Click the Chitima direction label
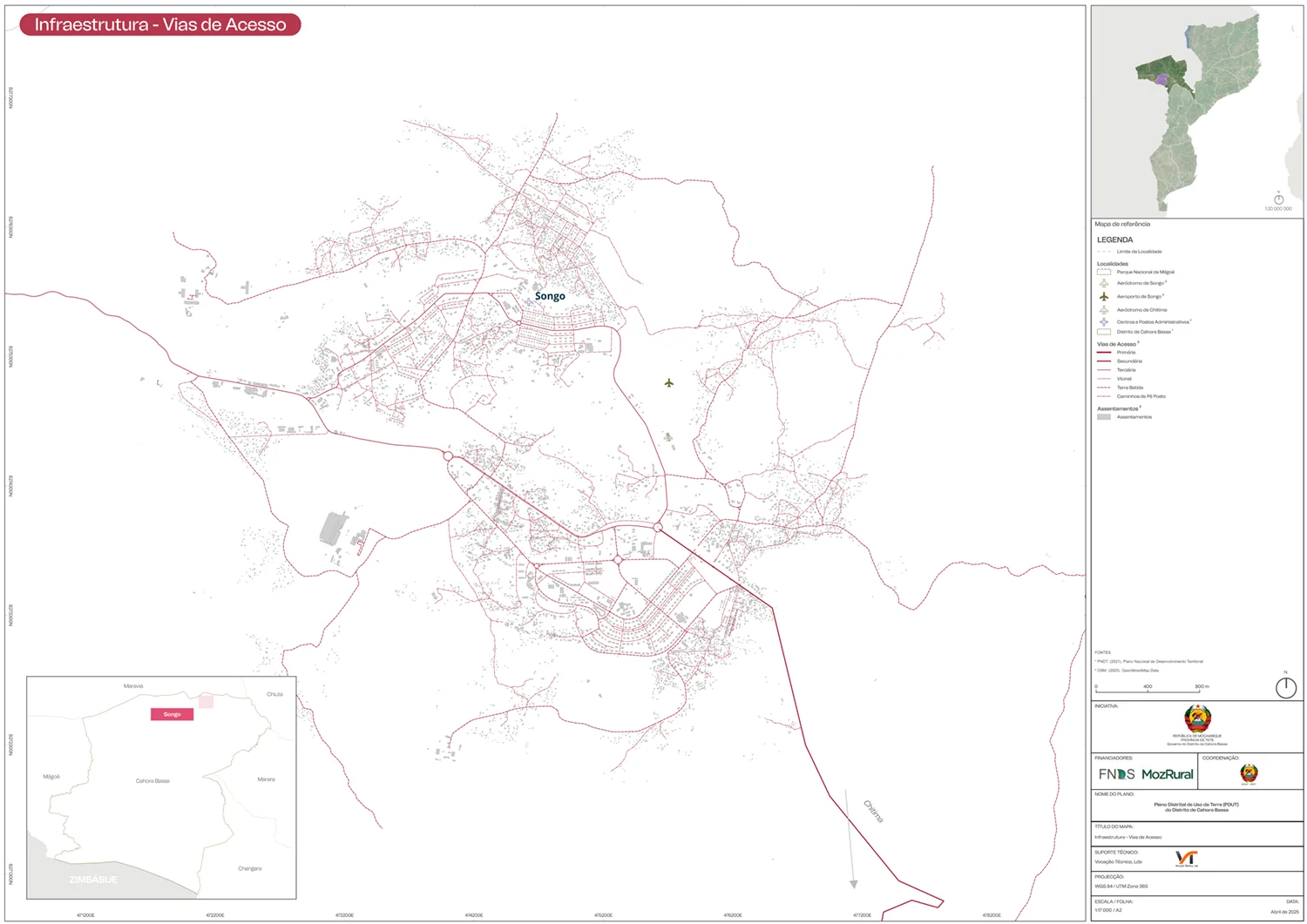 [x=873, y=811]
